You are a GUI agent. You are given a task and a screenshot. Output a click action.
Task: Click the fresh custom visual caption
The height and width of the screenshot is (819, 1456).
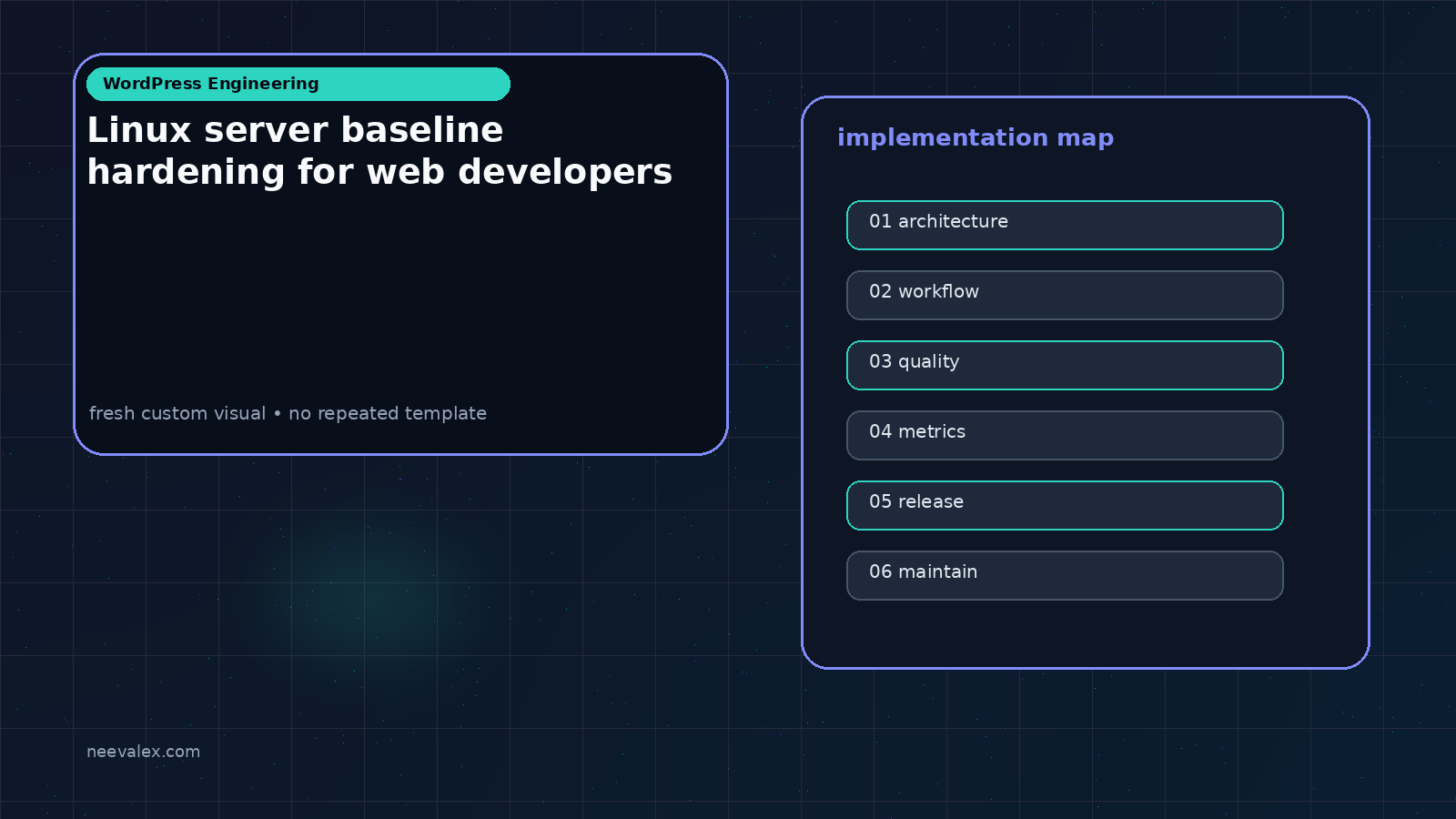click(x=288, y=413)
